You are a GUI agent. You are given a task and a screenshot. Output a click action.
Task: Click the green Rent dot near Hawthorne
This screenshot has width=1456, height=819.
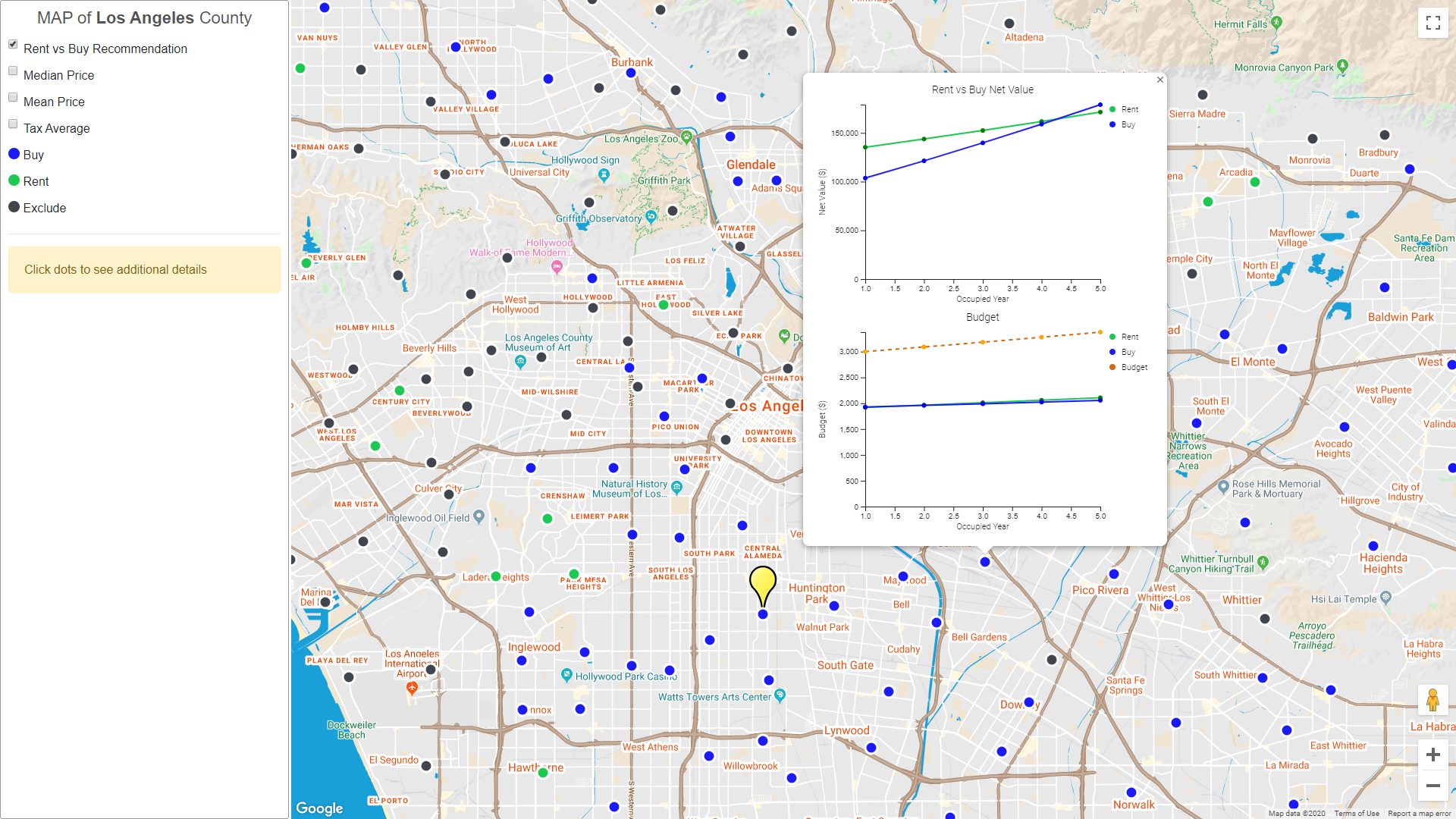pos(543,773)
